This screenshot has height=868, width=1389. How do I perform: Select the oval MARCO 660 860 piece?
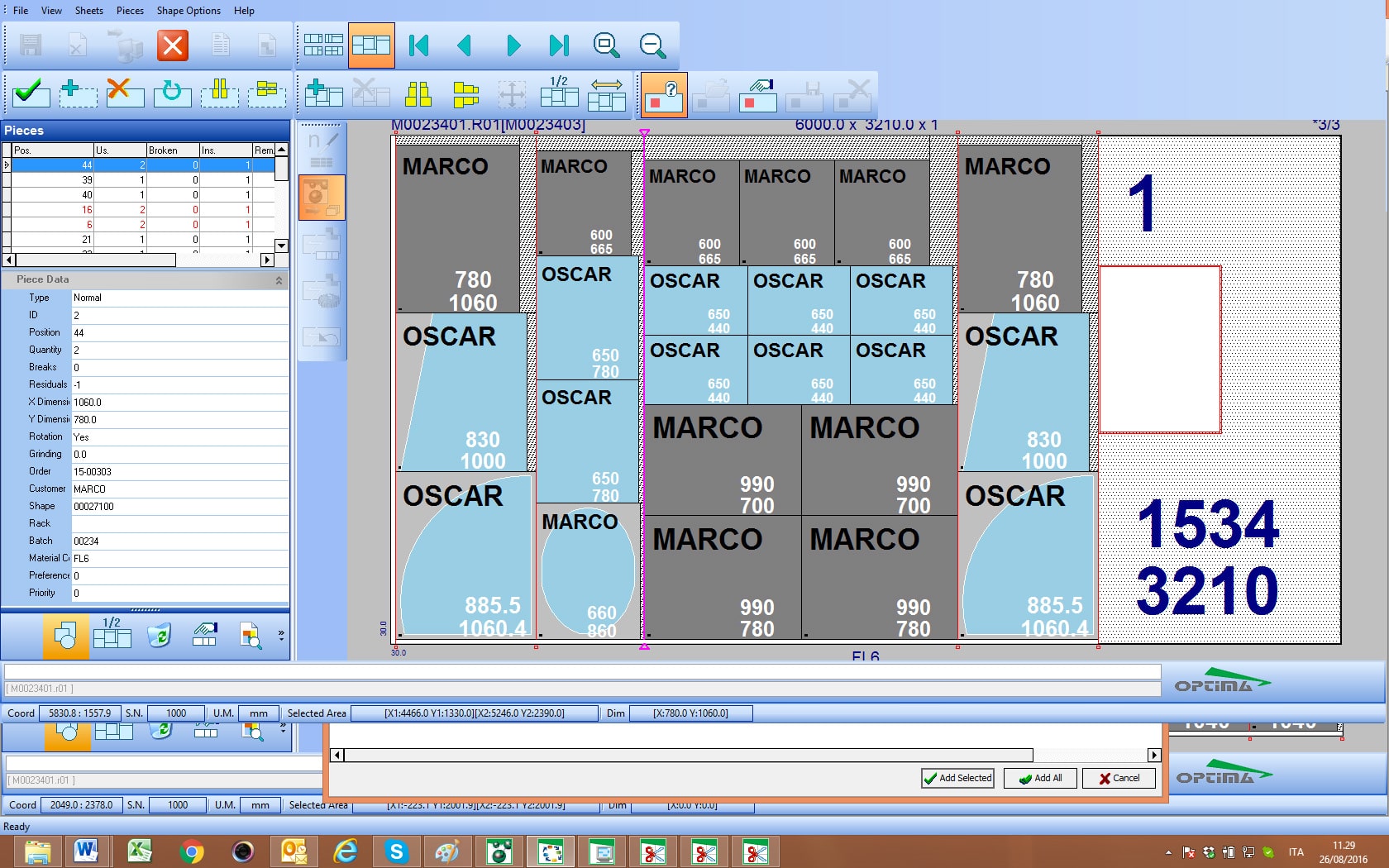point(588,572)
